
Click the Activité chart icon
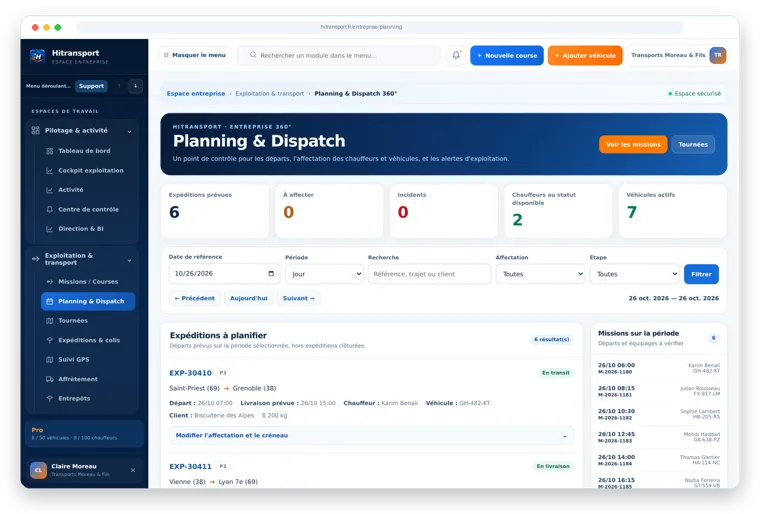(x=49, y=190)
